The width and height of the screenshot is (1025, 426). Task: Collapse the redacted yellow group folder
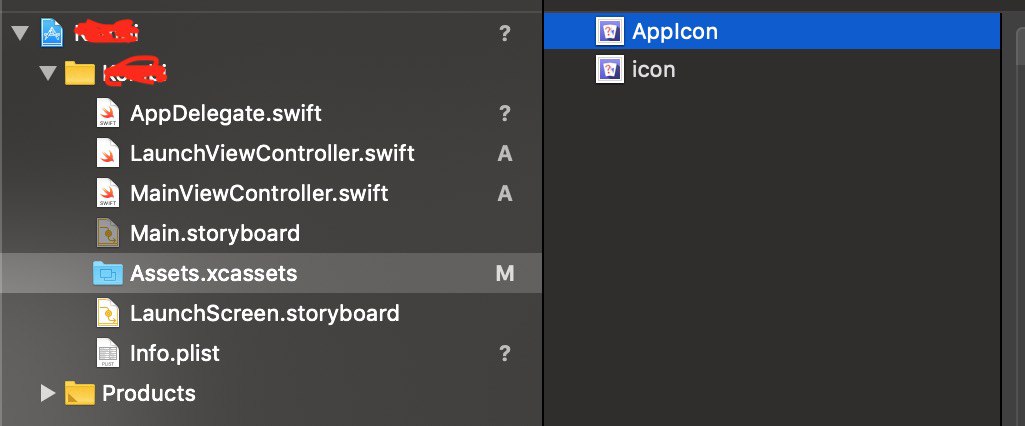pos(48,73)
